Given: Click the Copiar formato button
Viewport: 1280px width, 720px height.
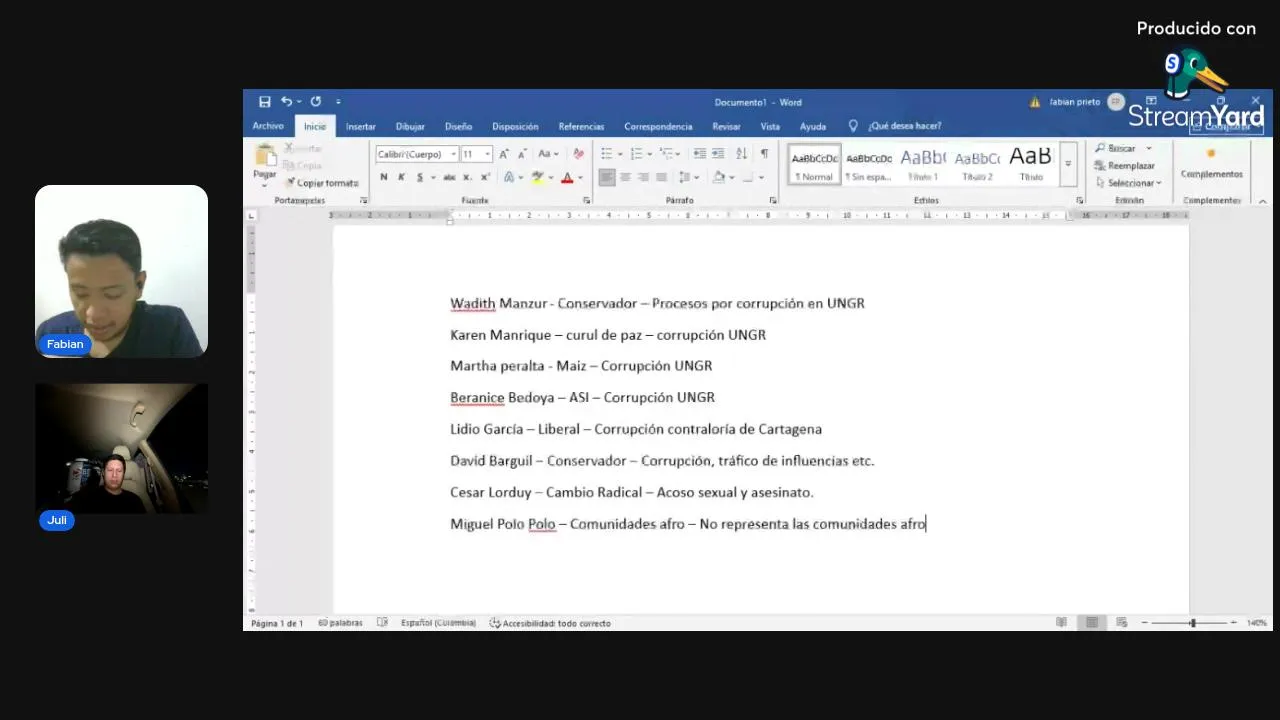Looking at the screenshot, I should (x=322, y=183).
